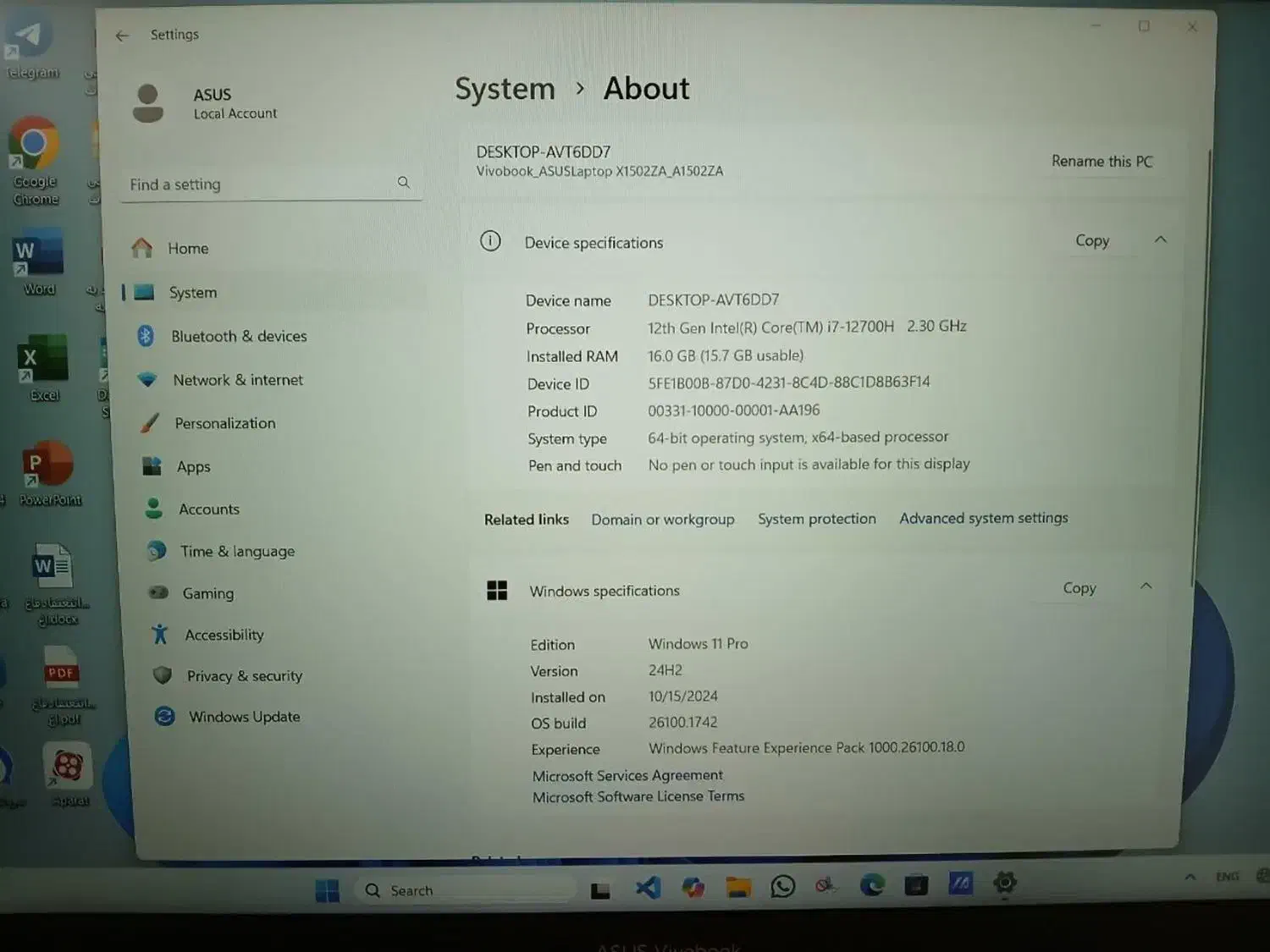1270x952 pixels.
Task: Click the back arrow in Settings
Action: tap(122, 36)
